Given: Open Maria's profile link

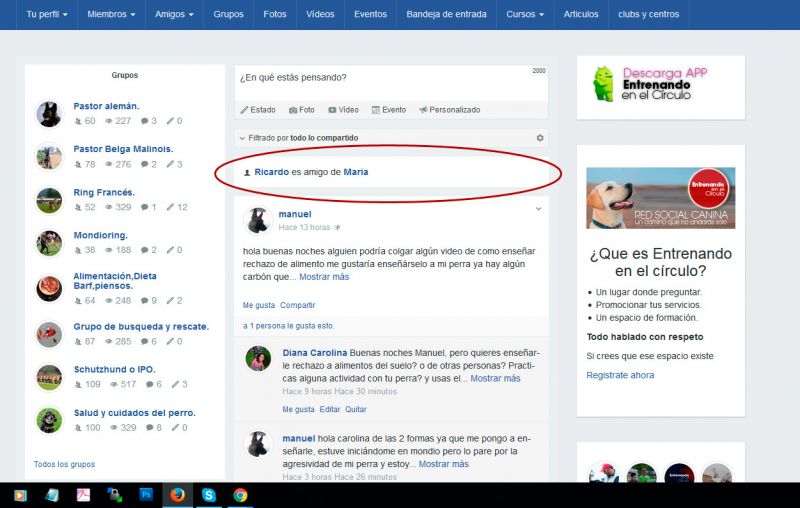Looking at the screenshot, I should click(356, 172).
